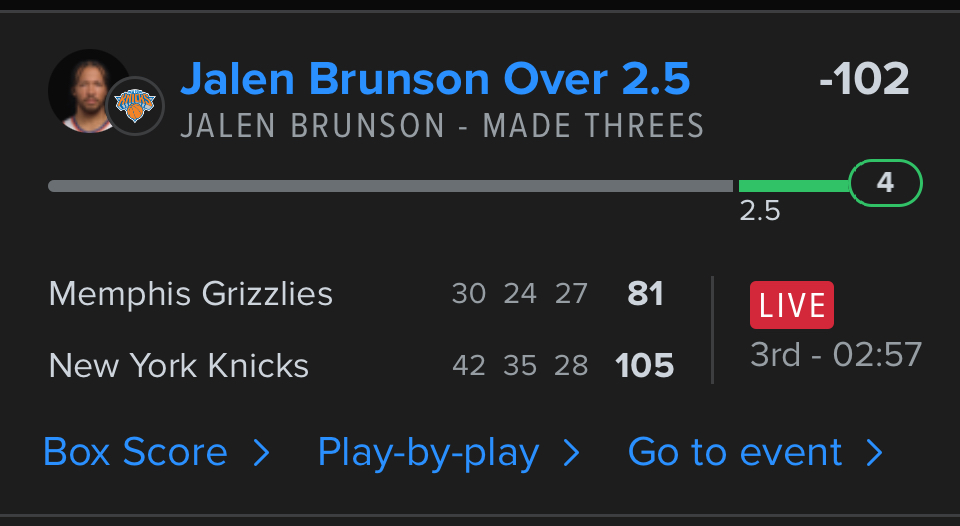Click the New York Knicks team name
Screen dimensions: 960x526
179,366
